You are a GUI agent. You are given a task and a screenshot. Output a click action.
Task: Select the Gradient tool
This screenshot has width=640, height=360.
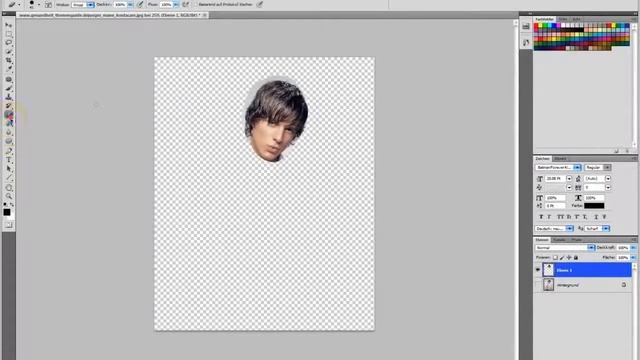click(x=9, y=123)
